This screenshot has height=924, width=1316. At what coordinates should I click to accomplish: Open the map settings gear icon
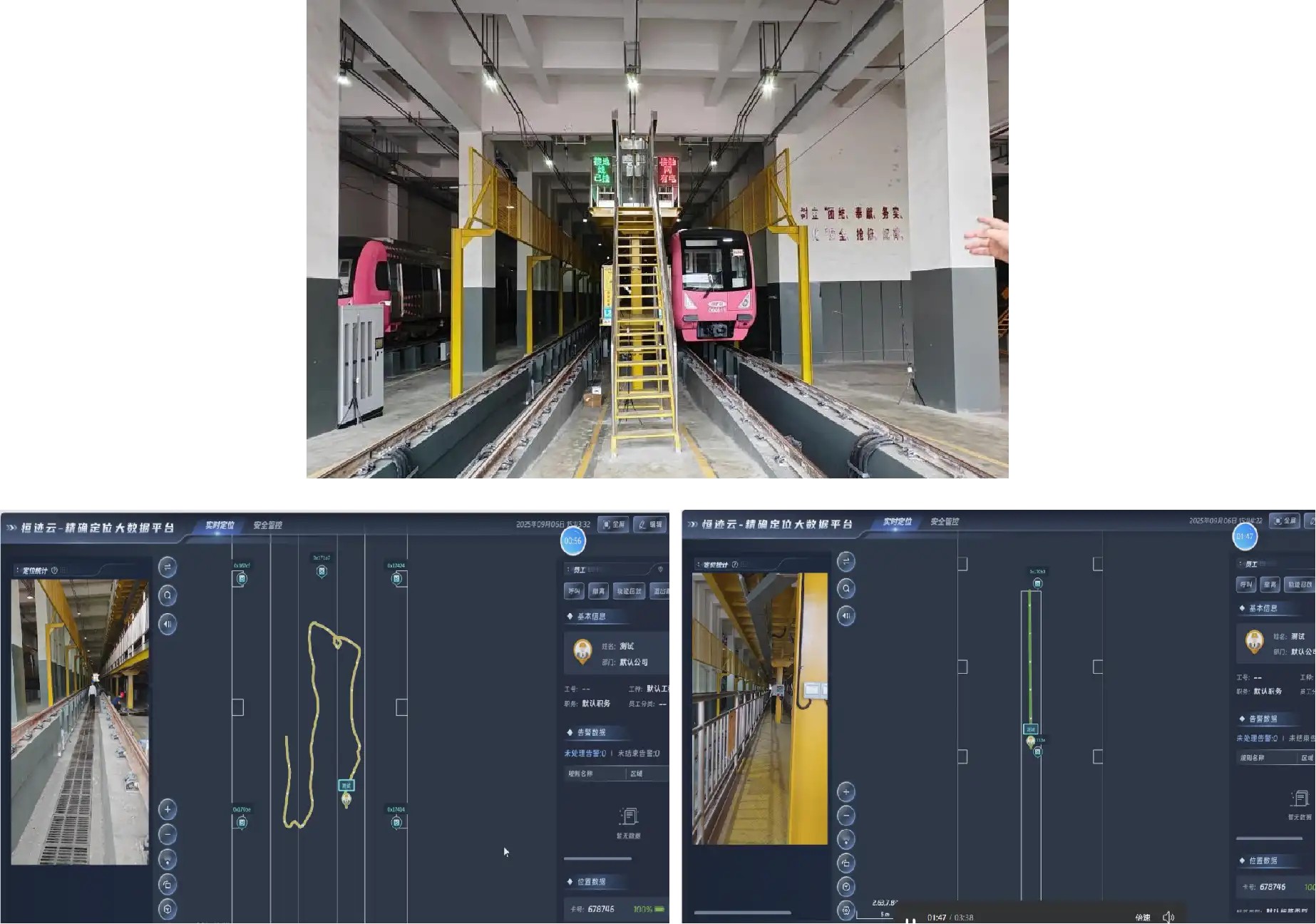point(846,909)
